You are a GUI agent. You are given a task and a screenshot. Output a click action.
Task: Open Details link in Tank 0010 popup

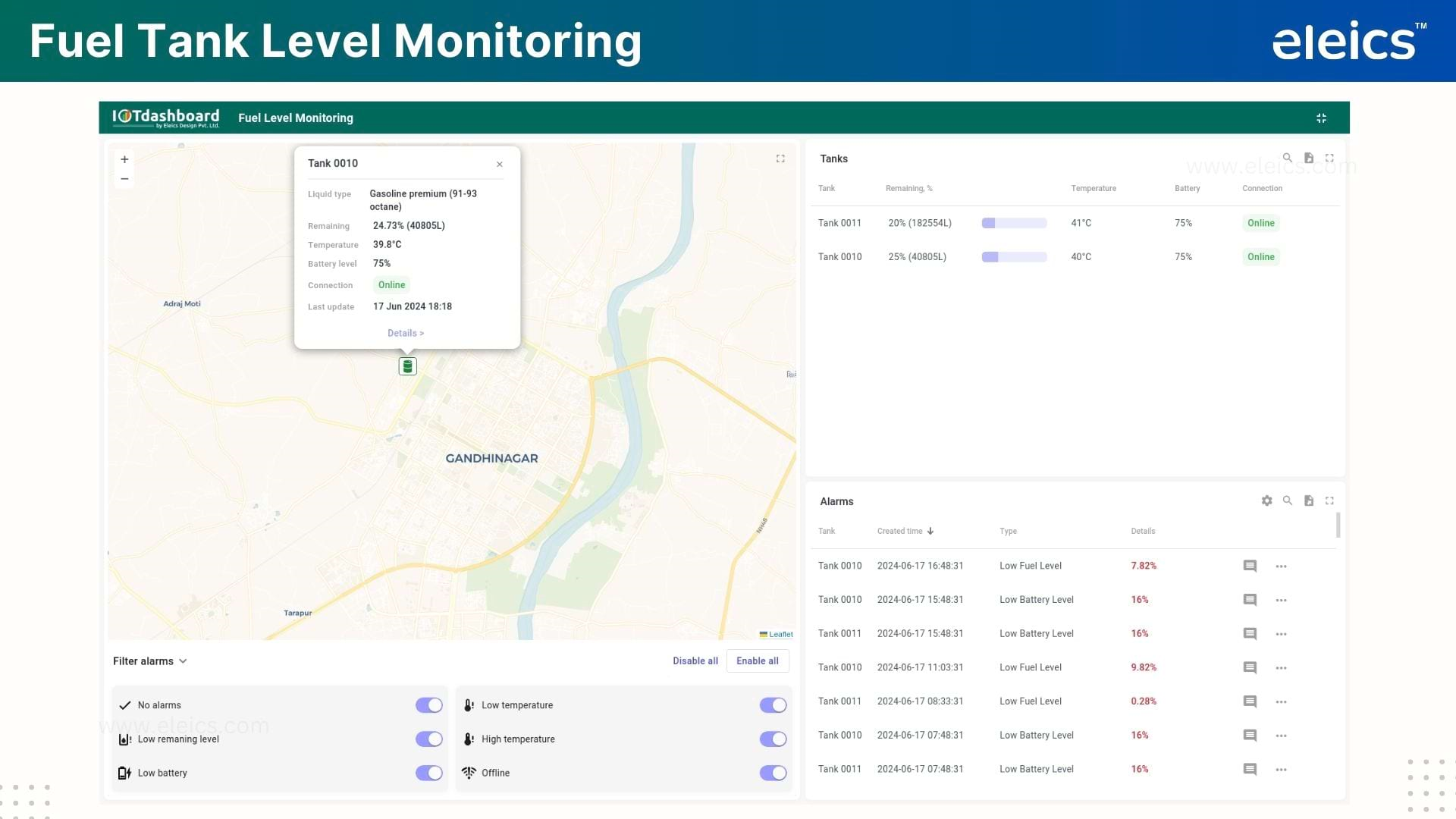pos(406,334)
